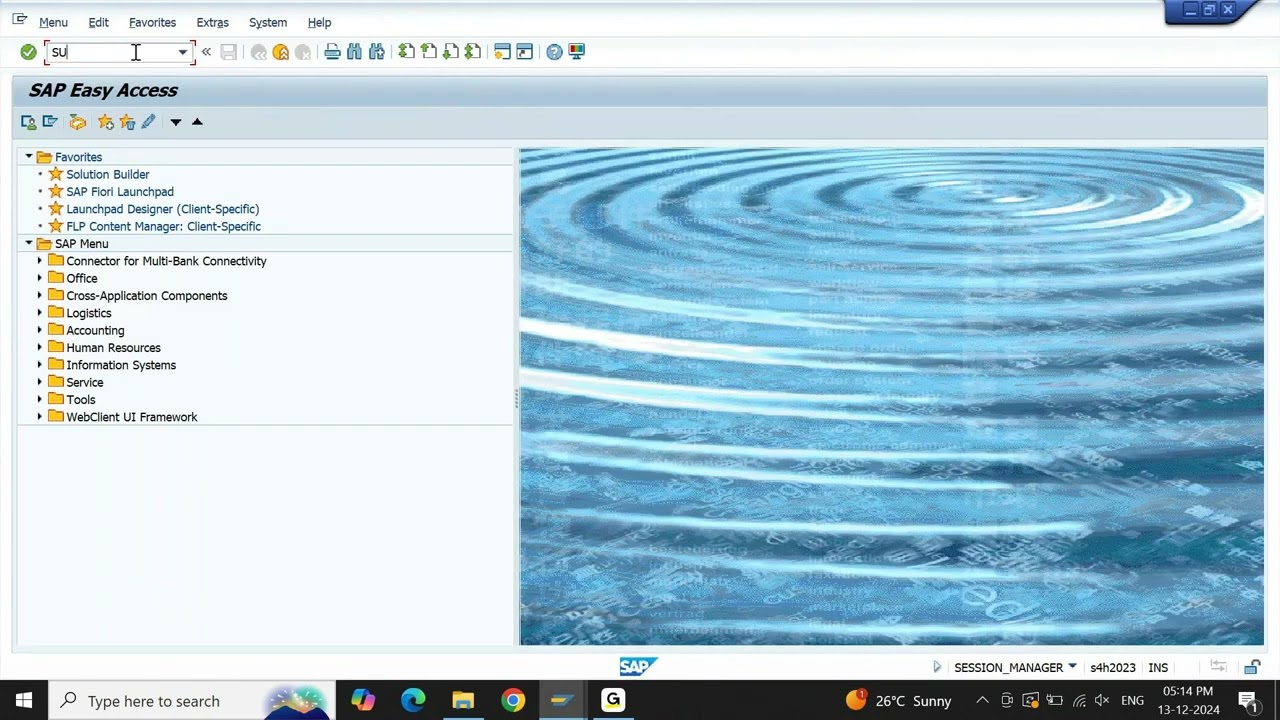Viewport: 1280px width, 720px height.
Task: Click the SAP Menu icon
Action: coord(50,122)
